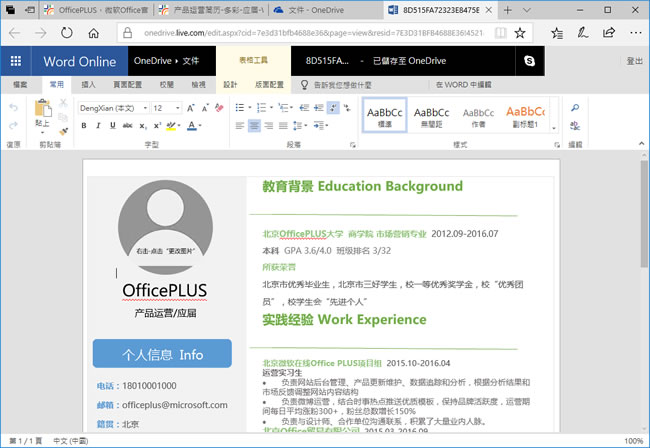
Task: Expand the styles gallery arrow
Action: click(x=554, y=128)
